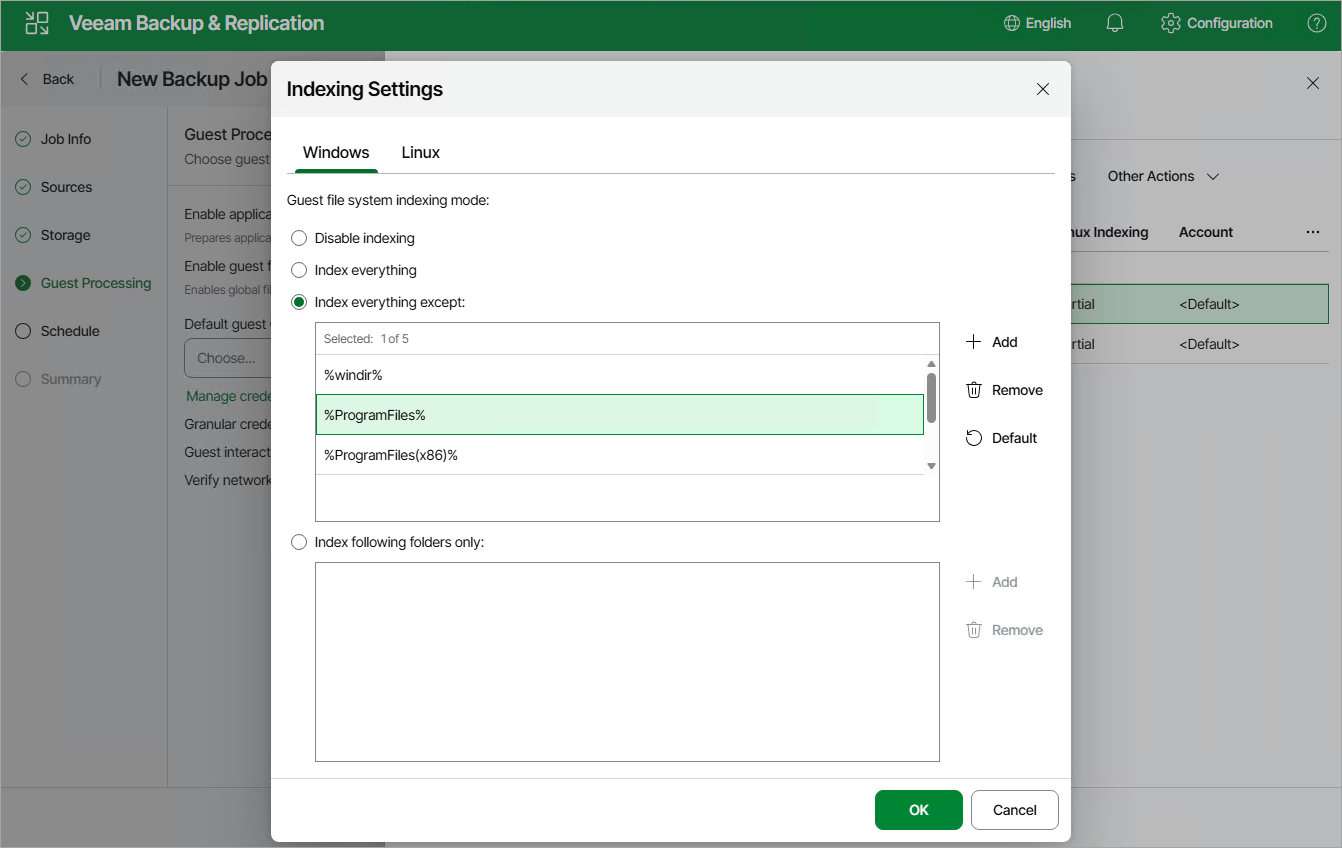Select Index everything option

pos(299,270)
